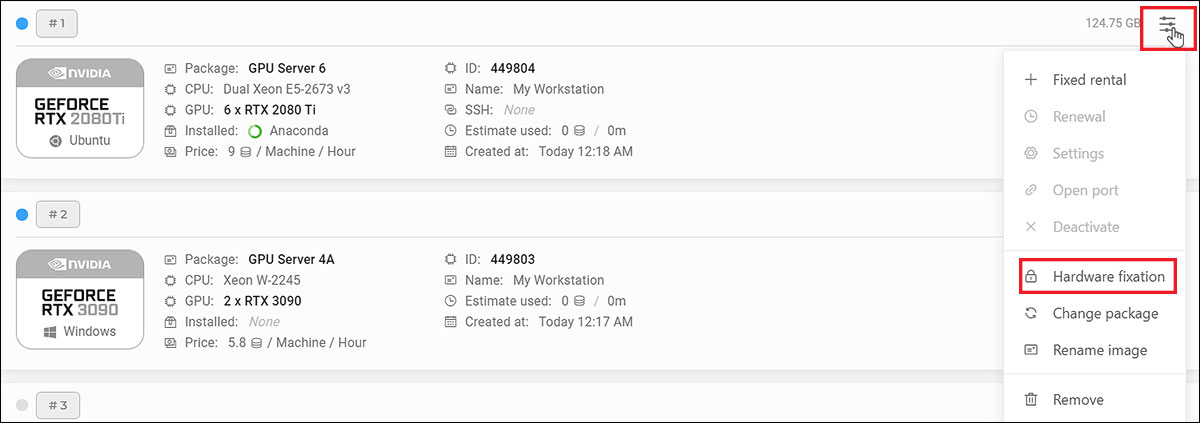Screen dimensions: 1200x423
Task: Click the #3 machine label button
Action: click(x=57, y=405)
